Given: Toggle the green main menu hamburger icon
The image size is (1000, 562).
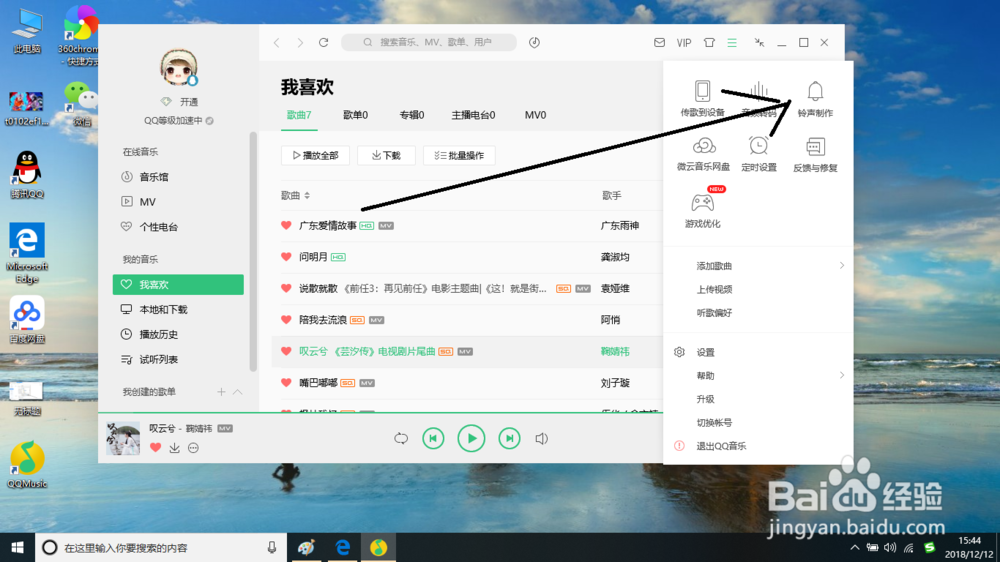Looking at the screenshot, I should point(732,43).
